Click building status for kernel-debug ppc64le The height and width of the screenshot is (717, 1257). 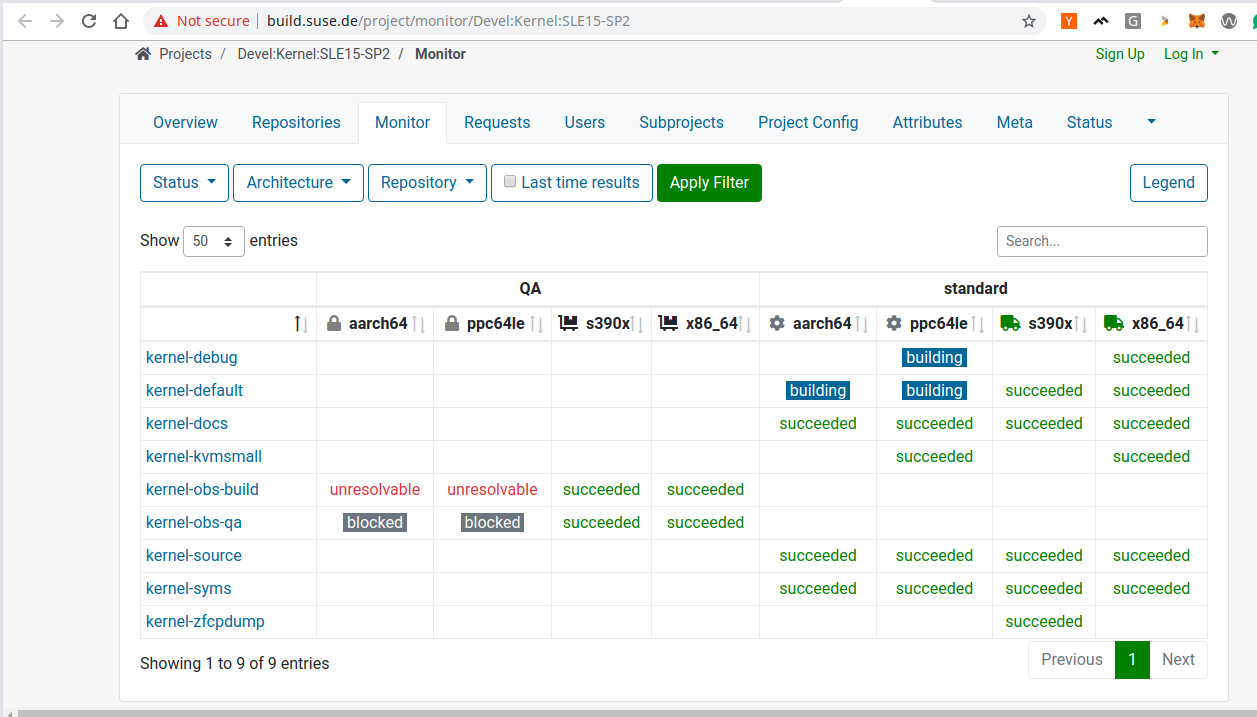(x=934, y=358)
